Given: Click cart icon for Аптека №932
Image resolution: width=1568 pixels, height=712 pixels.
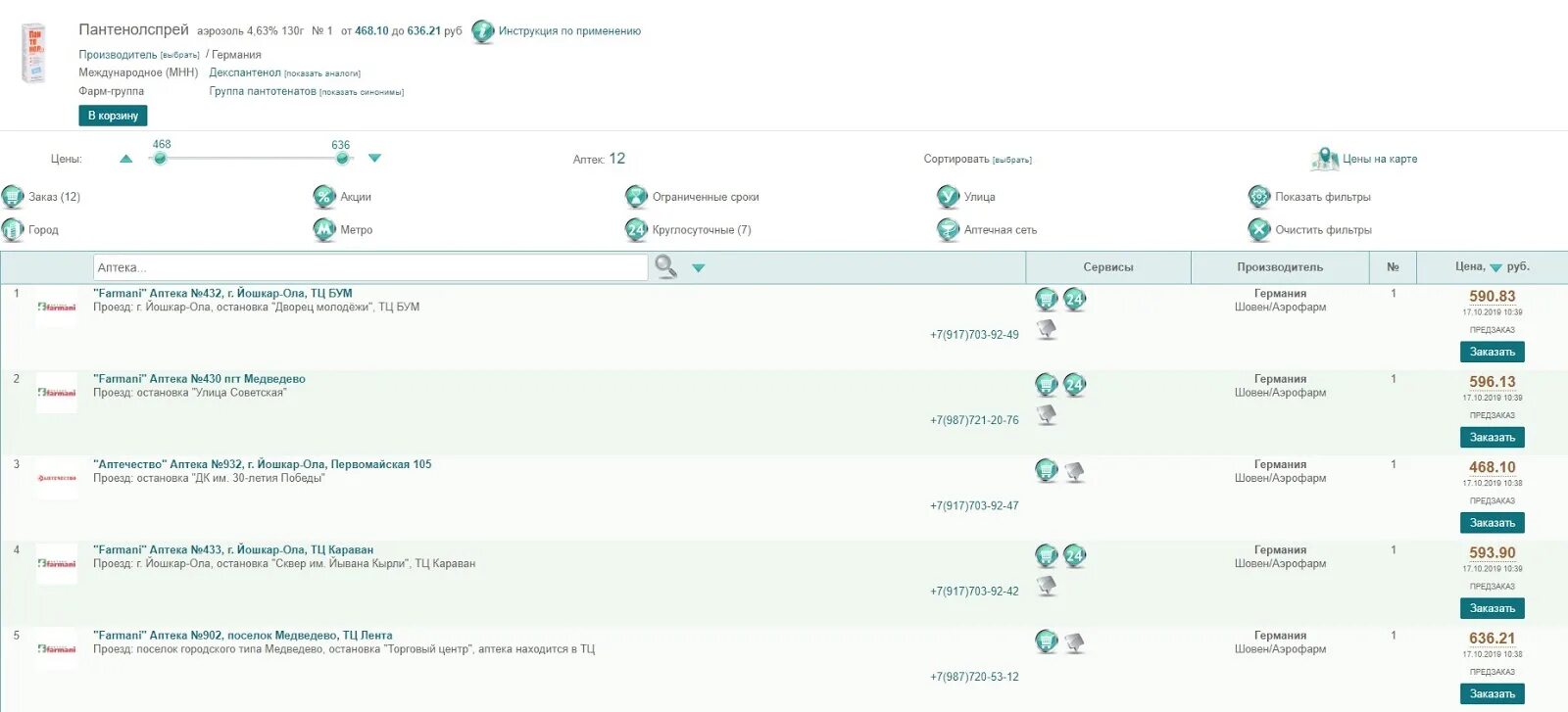Looking at the screenshot, I should click(x=1047, y=471).
